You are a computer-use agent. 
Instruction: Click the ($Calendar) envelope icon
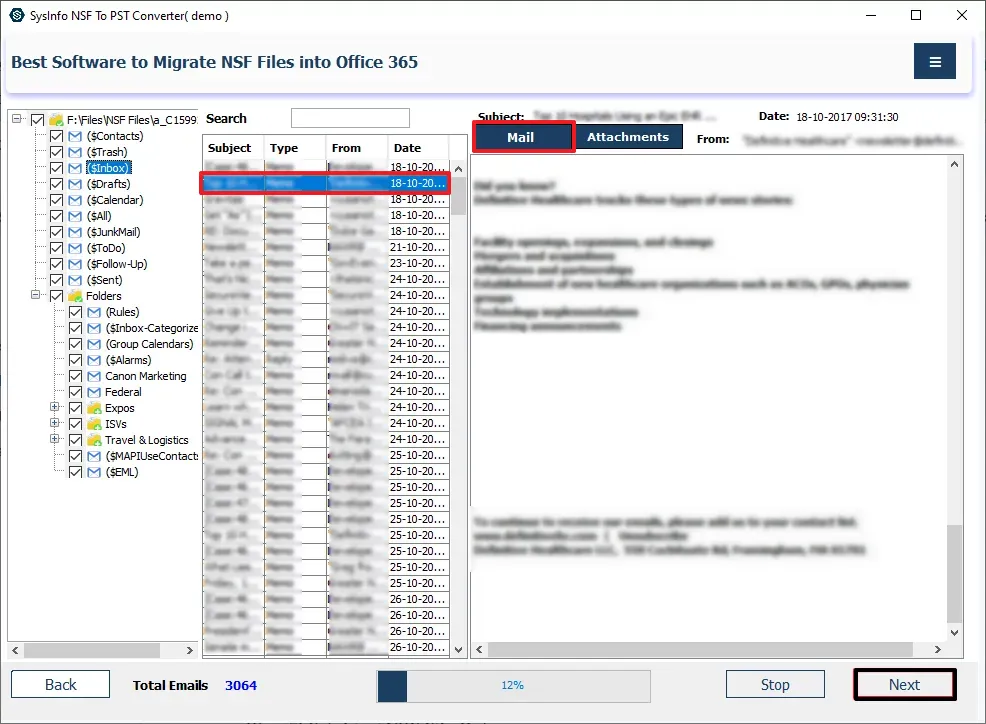pos(75,200)
